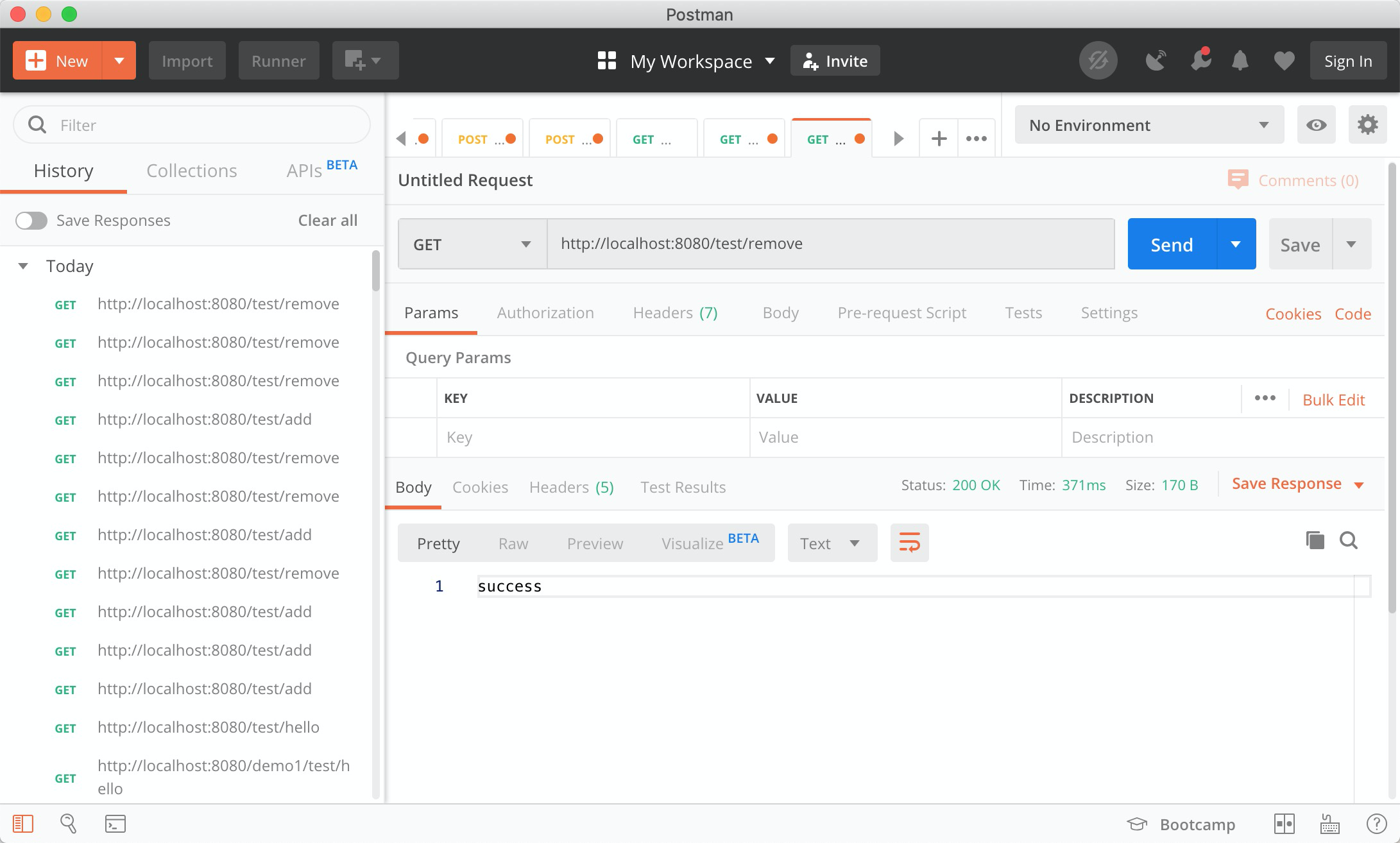Viewport: 1400px width, 843px height.
Task: Click the request URL input field
Action: tap(830, 244)
